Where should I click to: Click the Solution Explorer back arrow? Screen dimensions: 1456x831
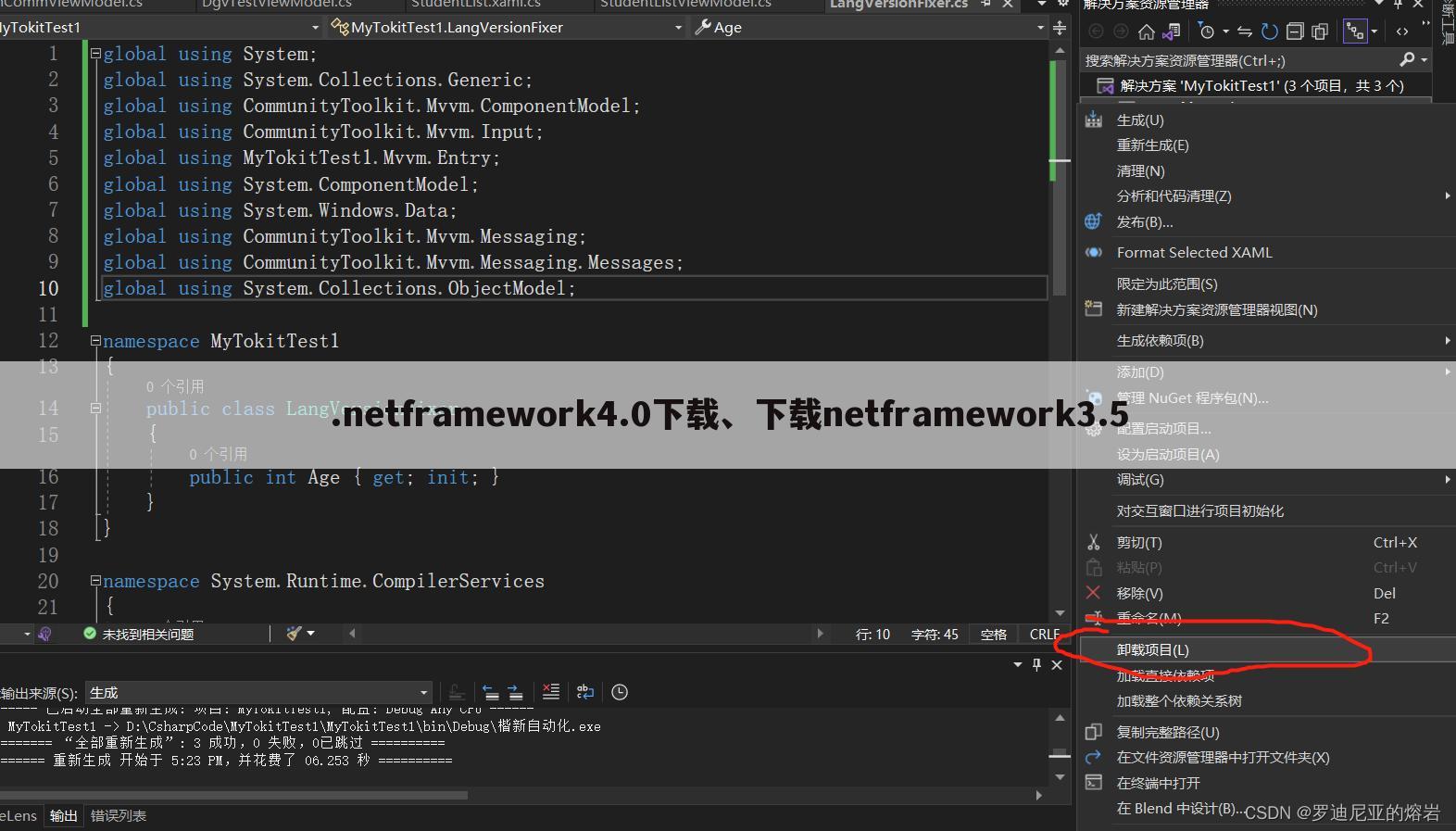coord(1096,31)
